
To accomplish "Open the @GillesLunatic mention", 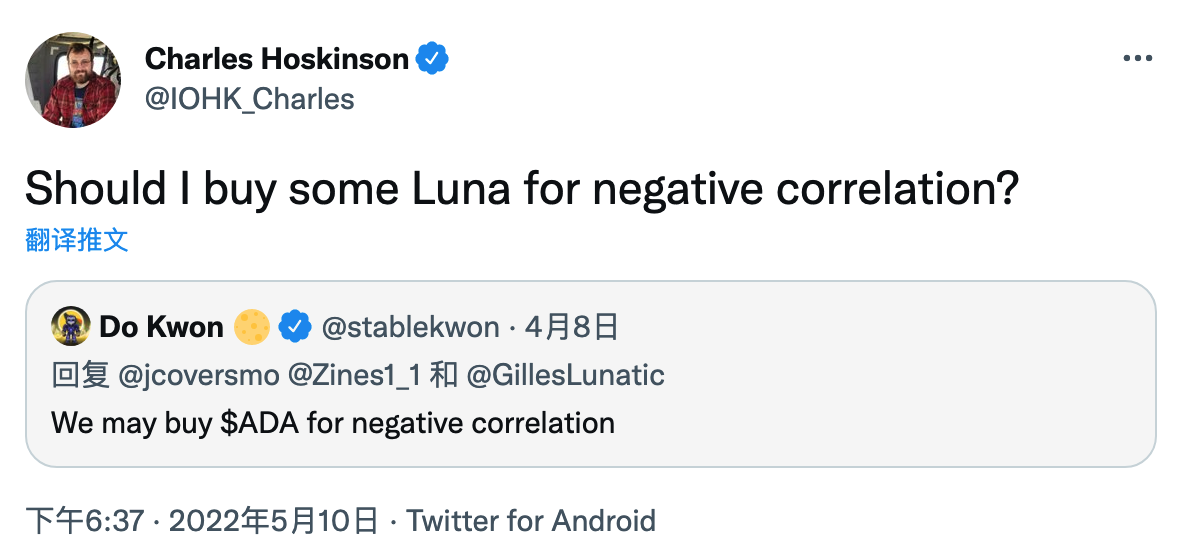I will click(x=566, y=375).
